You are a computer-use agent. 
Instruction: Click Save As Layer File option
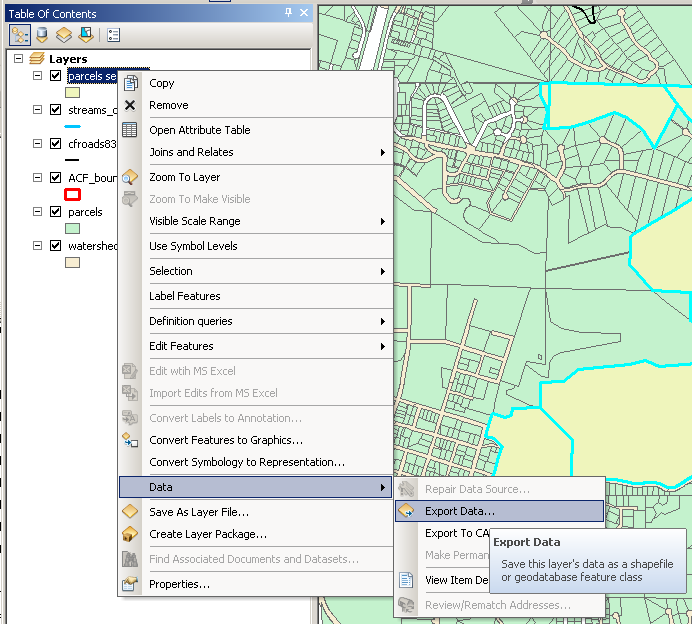(x=198, y=512)
